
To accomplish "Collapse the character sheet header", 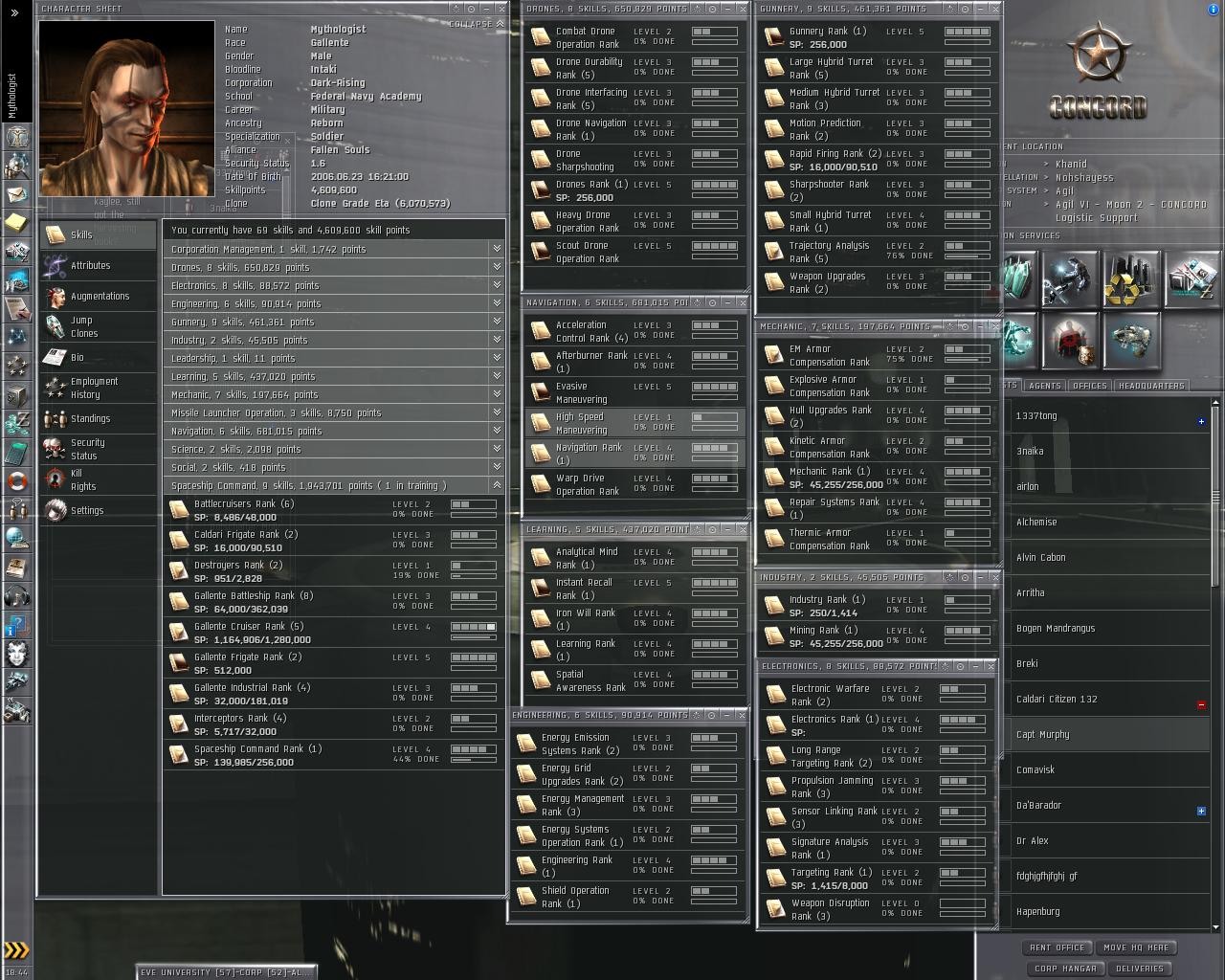I will (x=477, y=24).
